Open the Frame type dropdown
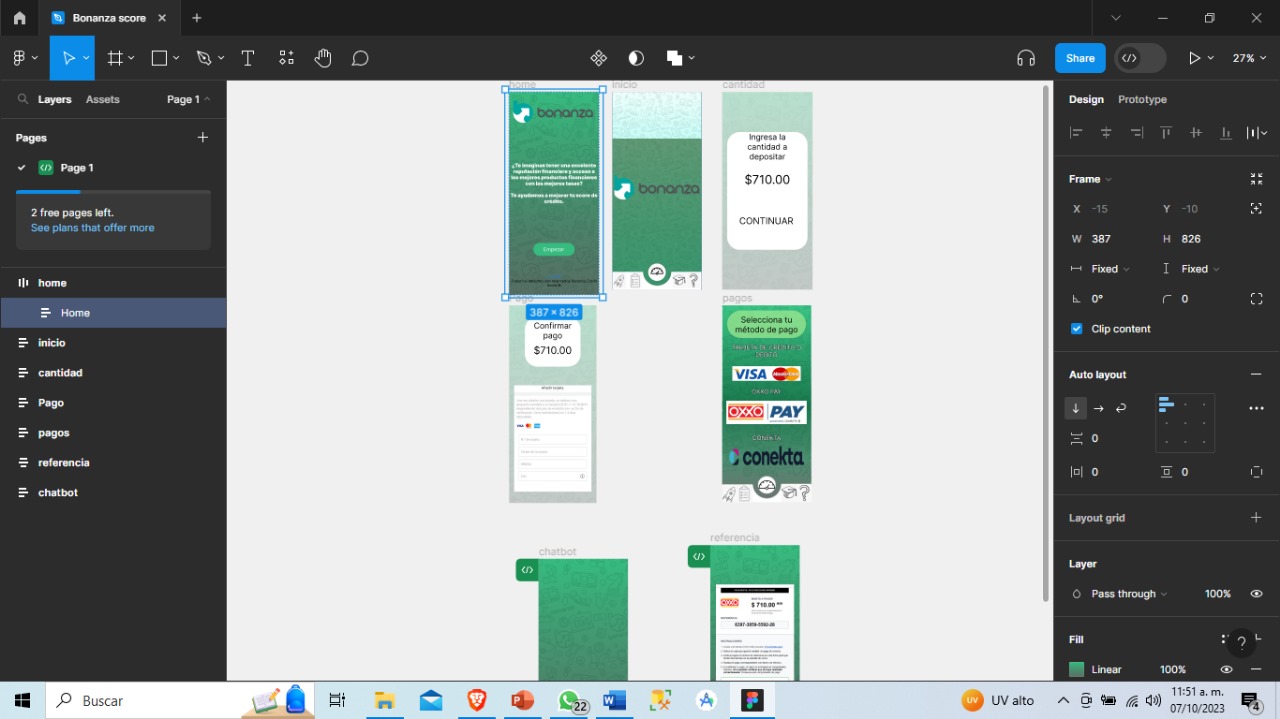The width and height of the screenshot is (1280, 719). point(1090,179)
